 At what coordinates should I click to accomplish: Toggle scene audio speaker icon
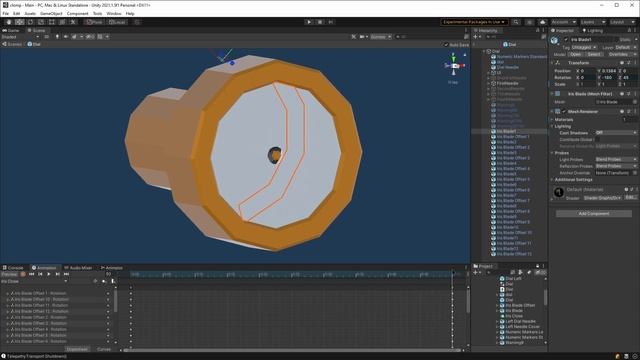point(66,37)
